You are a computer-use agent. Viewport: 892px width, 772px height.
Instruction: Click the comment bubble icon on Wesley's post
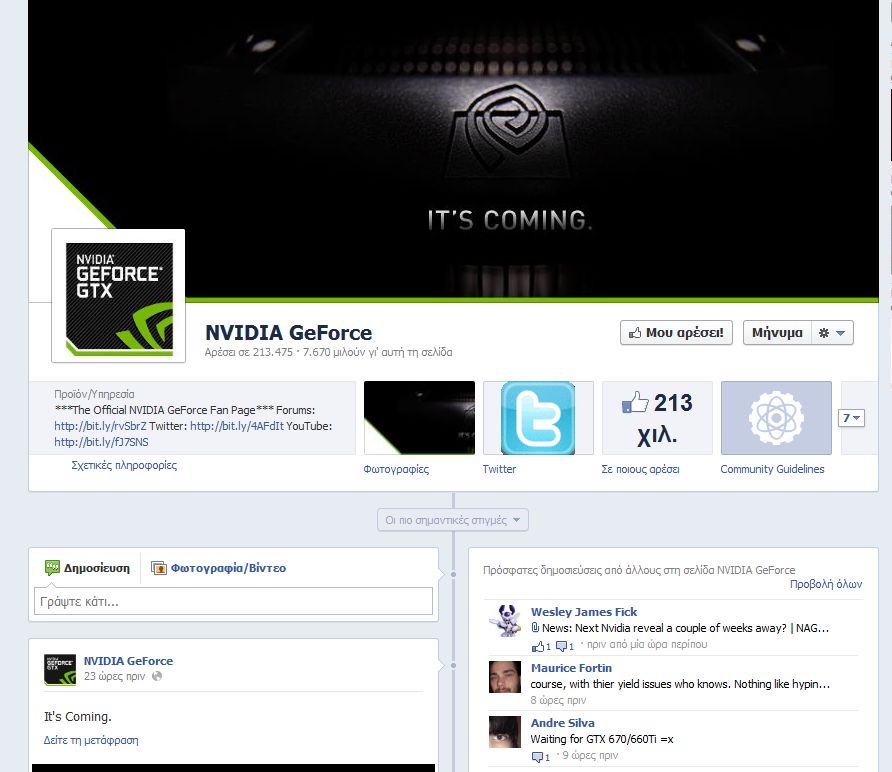pos(561,646)
